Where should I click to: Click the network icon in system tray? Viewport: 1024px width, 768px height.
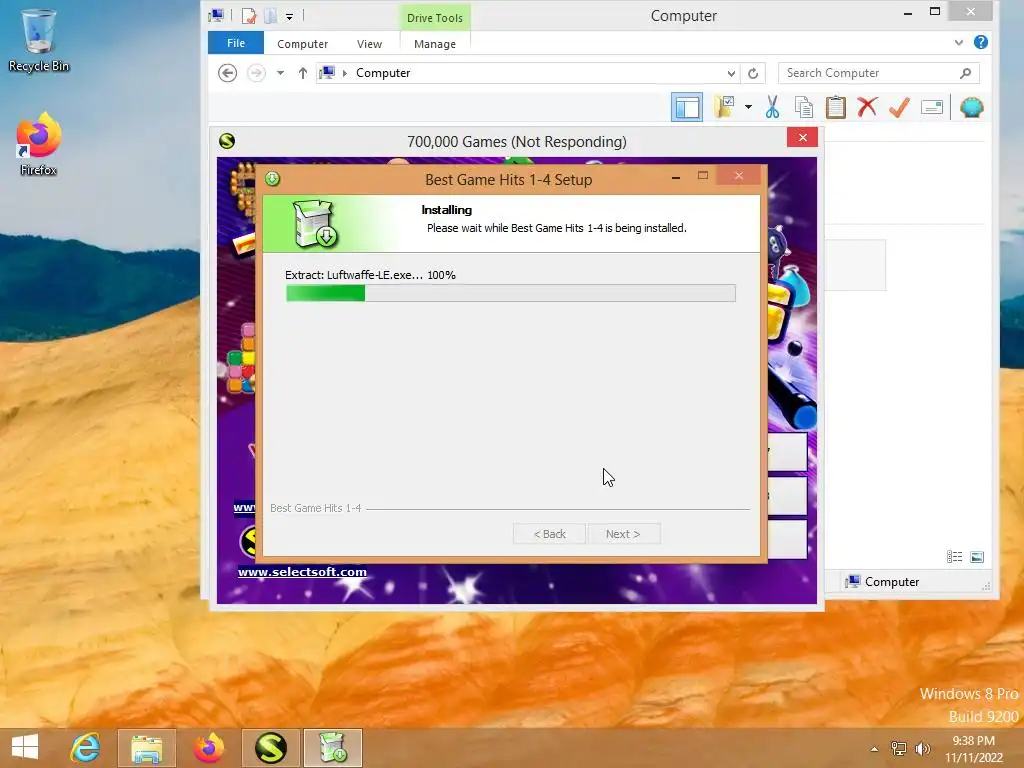(899, 749)
